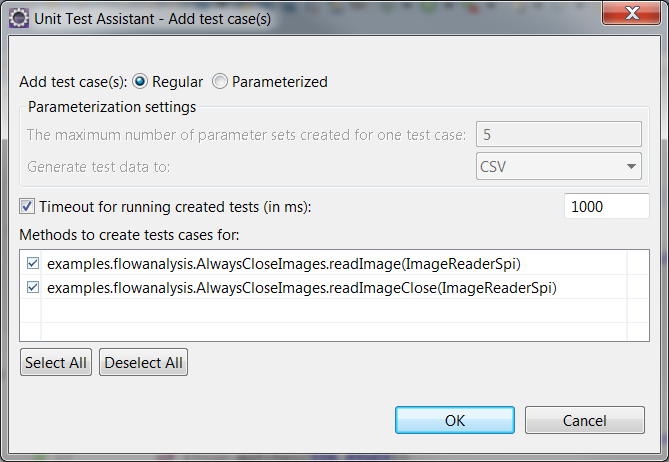This screenshot has width=669, height=462.
Task: Uncheck the readImageClose(ImageReaderSpi) method checkbox
Action: pyautogui.click(x=33, y=287)
